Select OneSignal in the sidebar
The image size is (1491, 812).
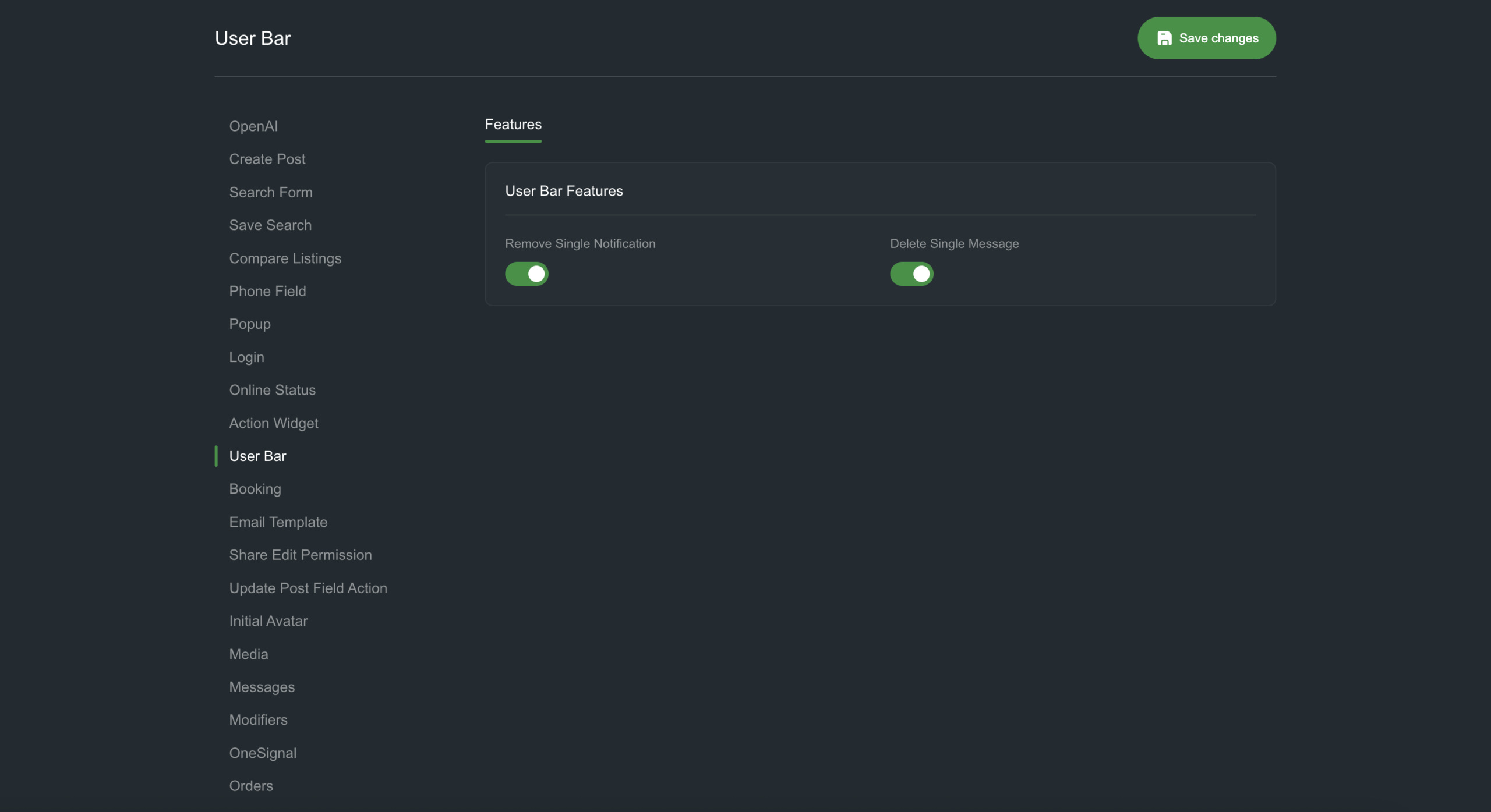(263, 753)
